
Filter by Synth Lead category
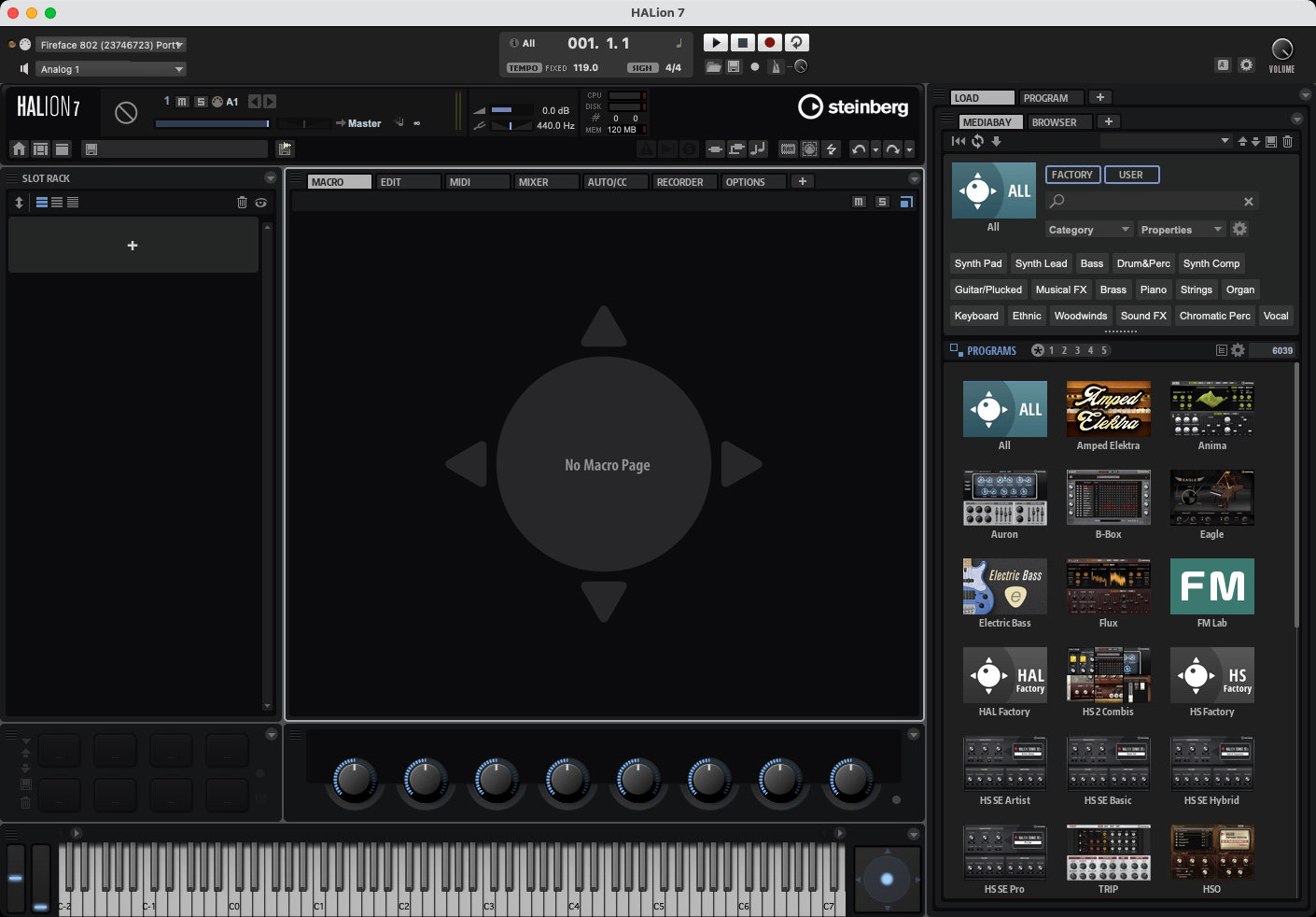coord(1041,263)
